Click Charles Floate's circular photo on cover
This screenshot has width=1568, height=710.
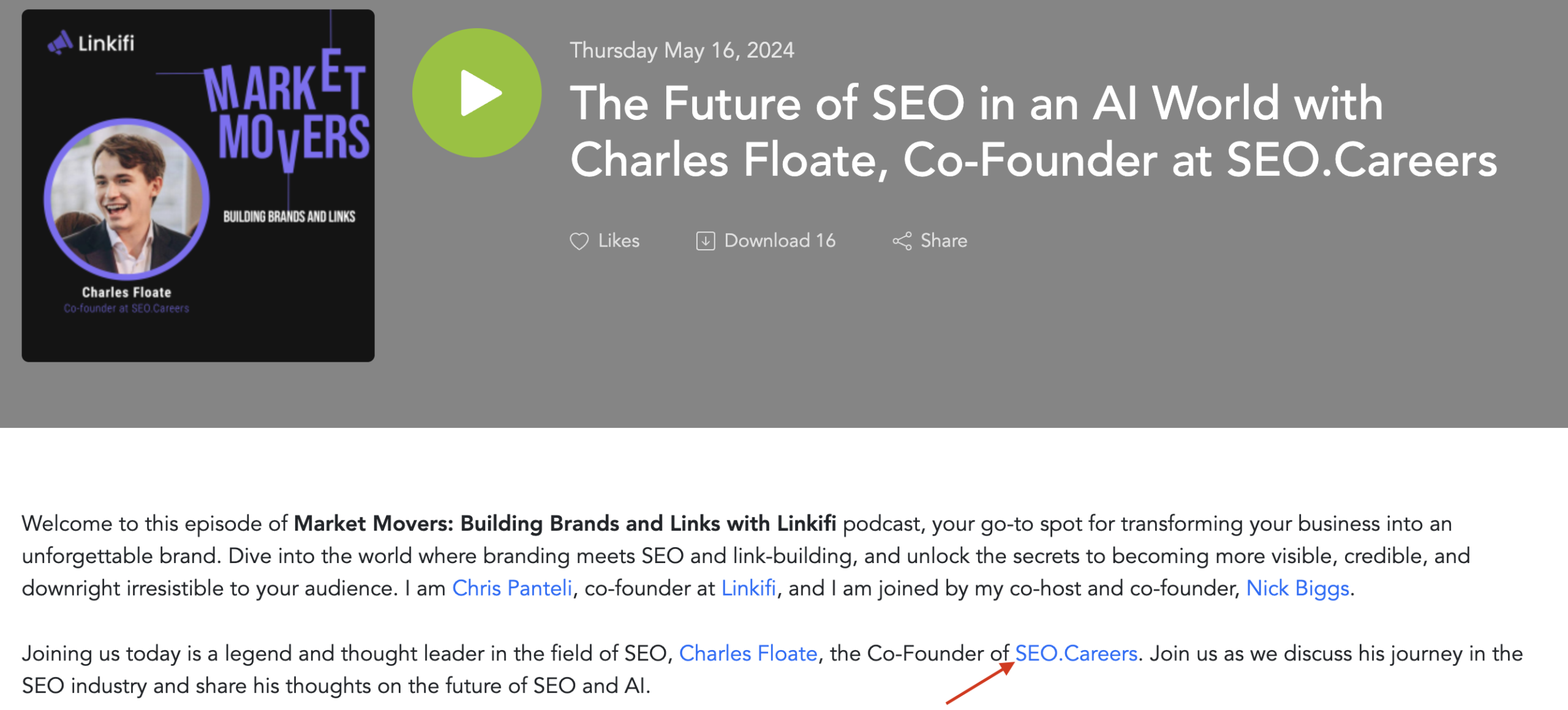click(x=127, y=199)
